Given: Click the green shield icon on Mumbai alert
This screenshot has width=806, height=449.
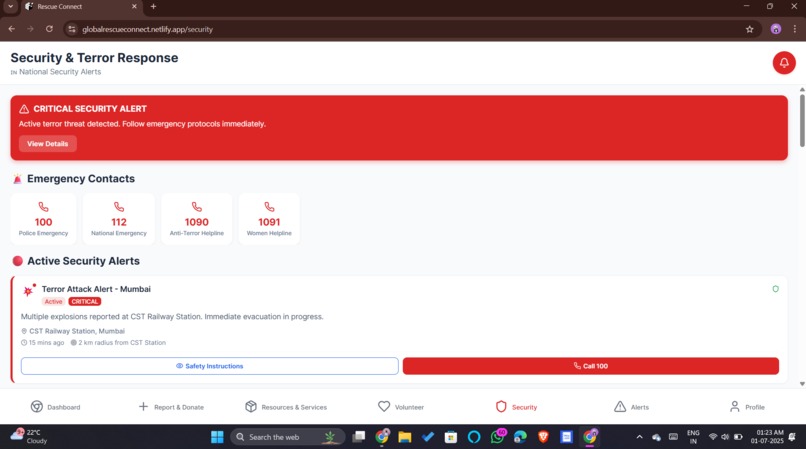Looking at the screenshot, I should tap(775, 289).
